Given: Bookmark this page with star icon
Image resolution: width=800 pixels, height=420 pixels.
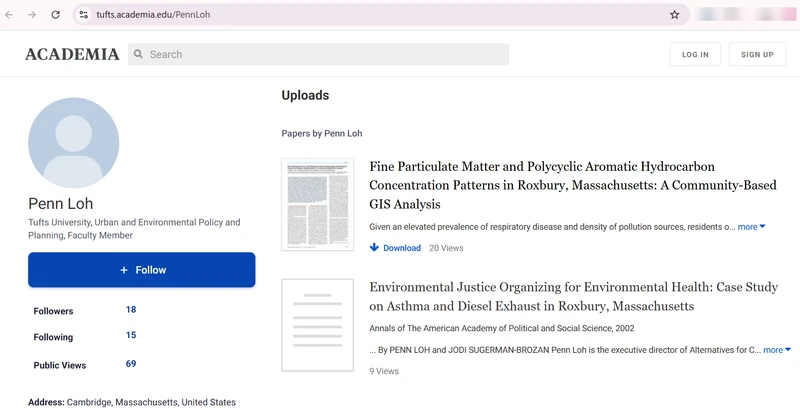Looking at the screenshot, I should [674, 15].
